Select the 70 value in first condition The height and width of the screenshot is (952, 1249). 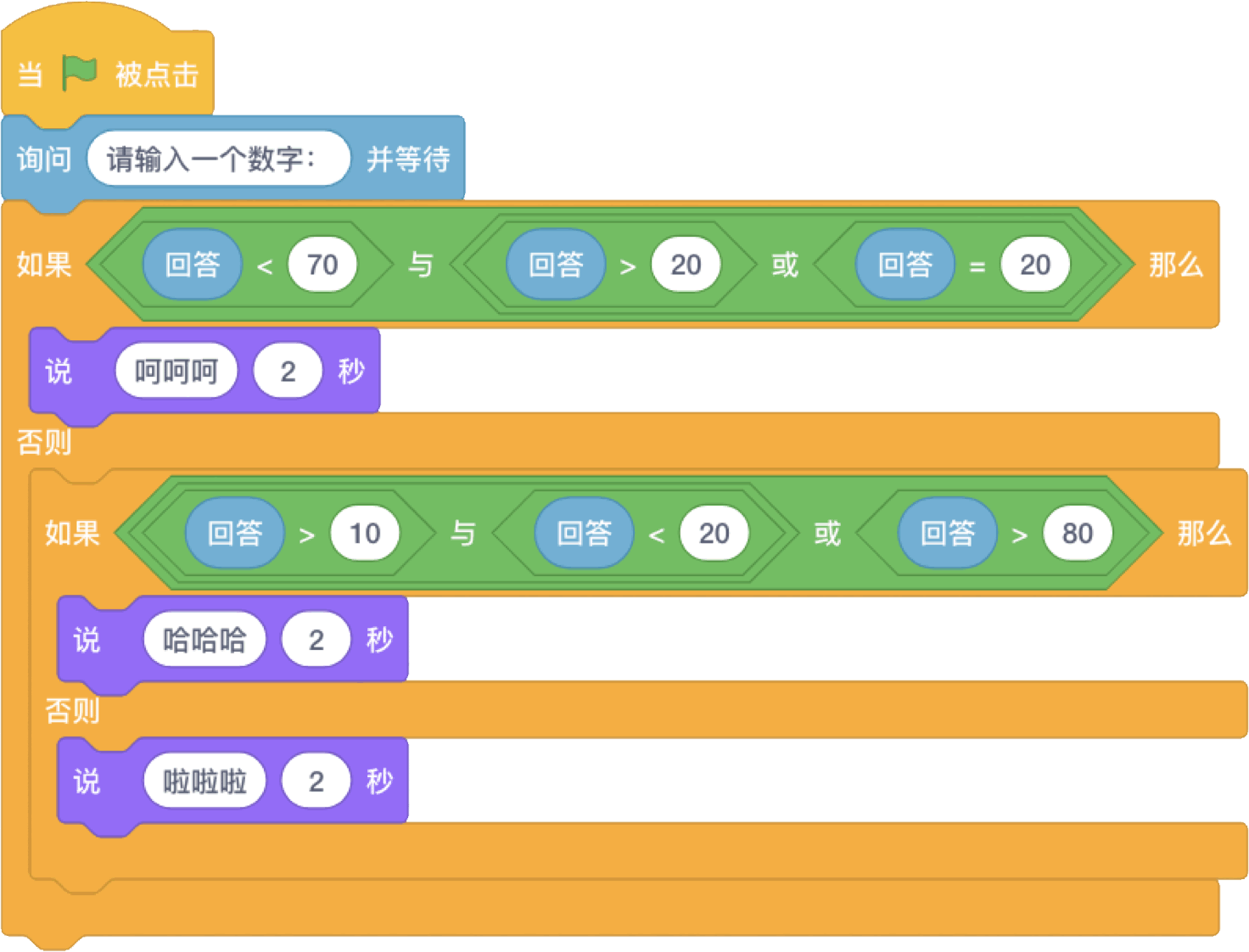pos(322,265)
